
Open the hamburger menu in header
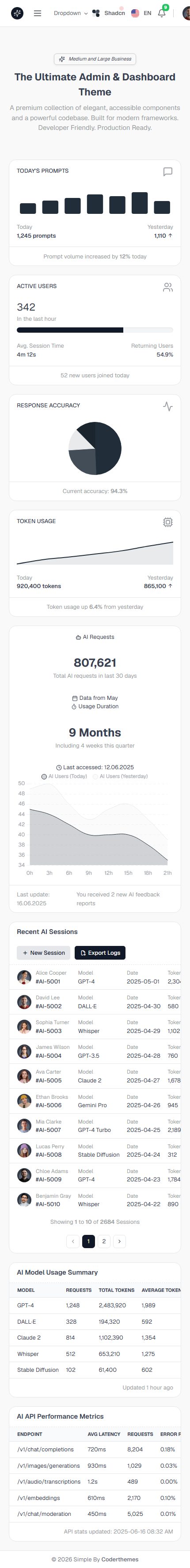pos(37,13)
